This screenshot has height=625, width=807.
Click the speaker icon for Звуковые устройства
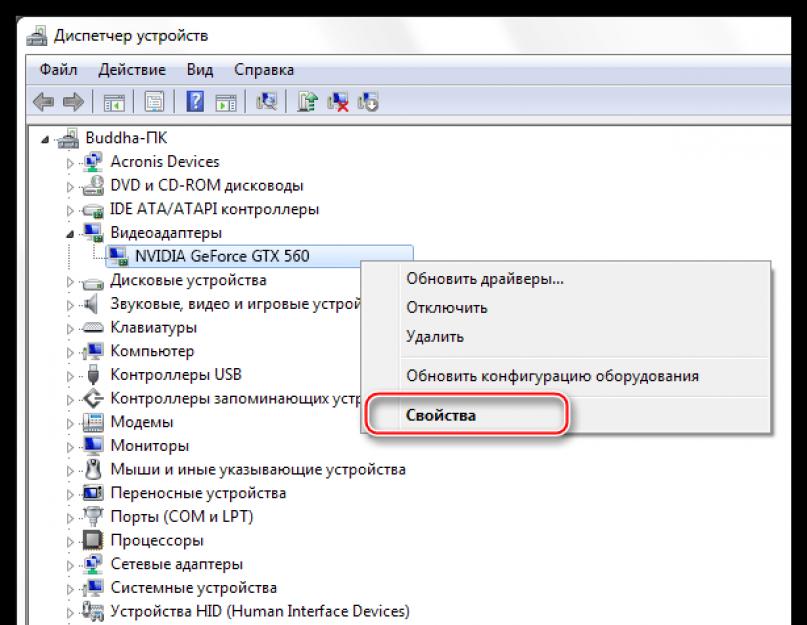tap(91, 304)
